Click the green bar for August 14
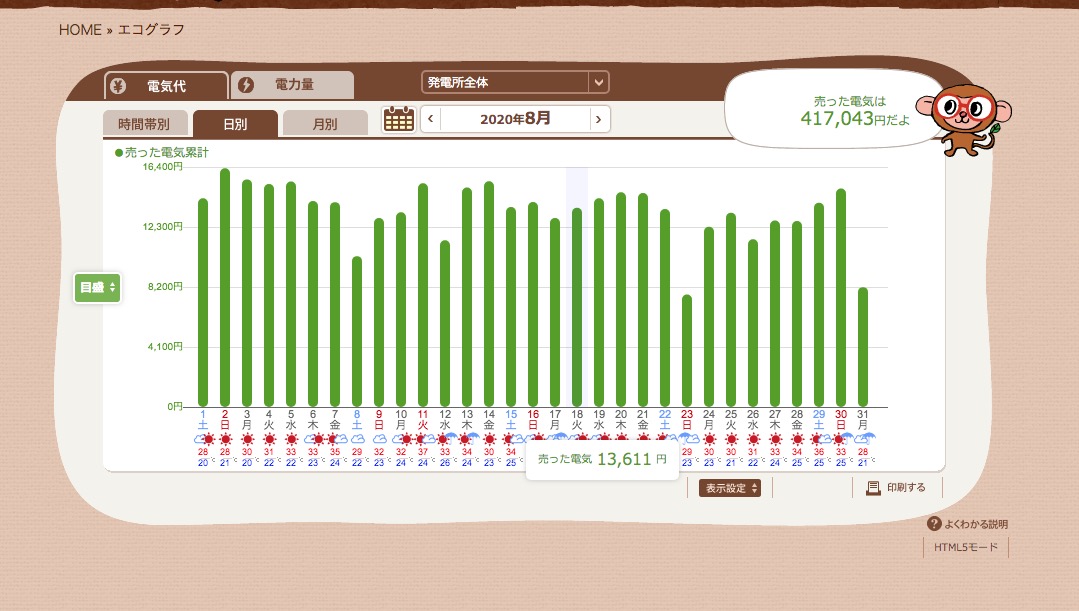This screenshot has width=1079, height=611. [489, 294]
